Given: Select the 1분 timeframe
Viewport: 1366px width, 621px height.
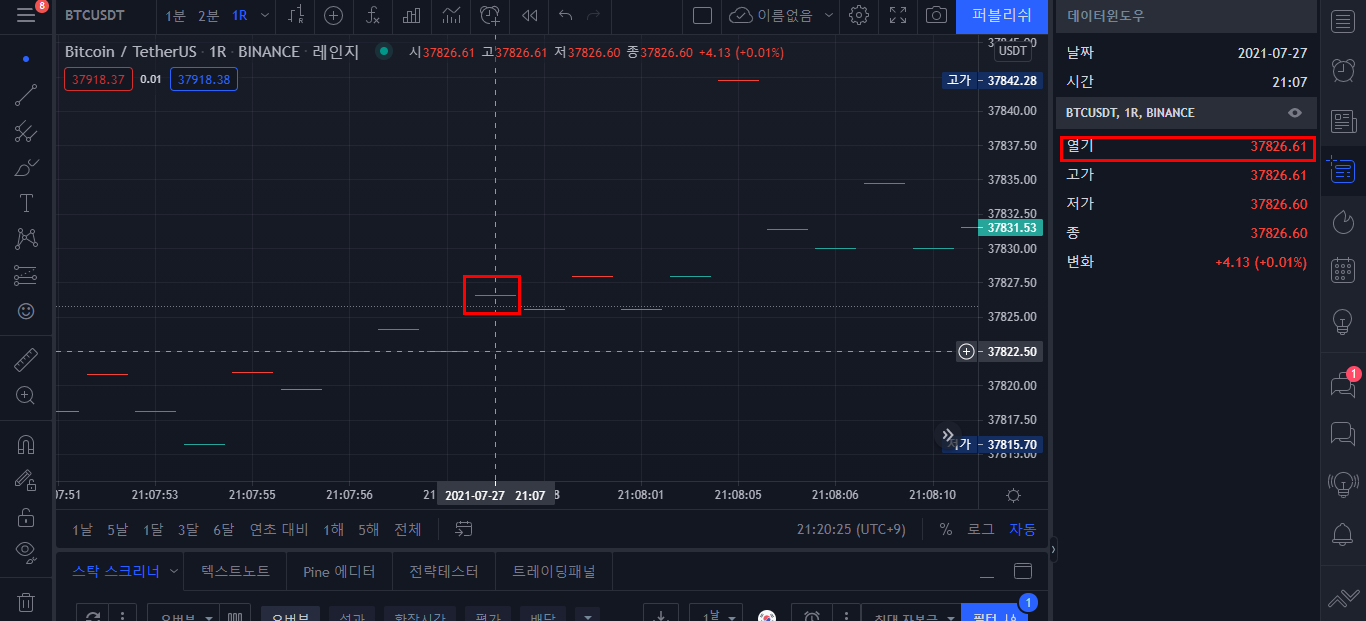Looking at the screenshot, I should pos(175,15).
